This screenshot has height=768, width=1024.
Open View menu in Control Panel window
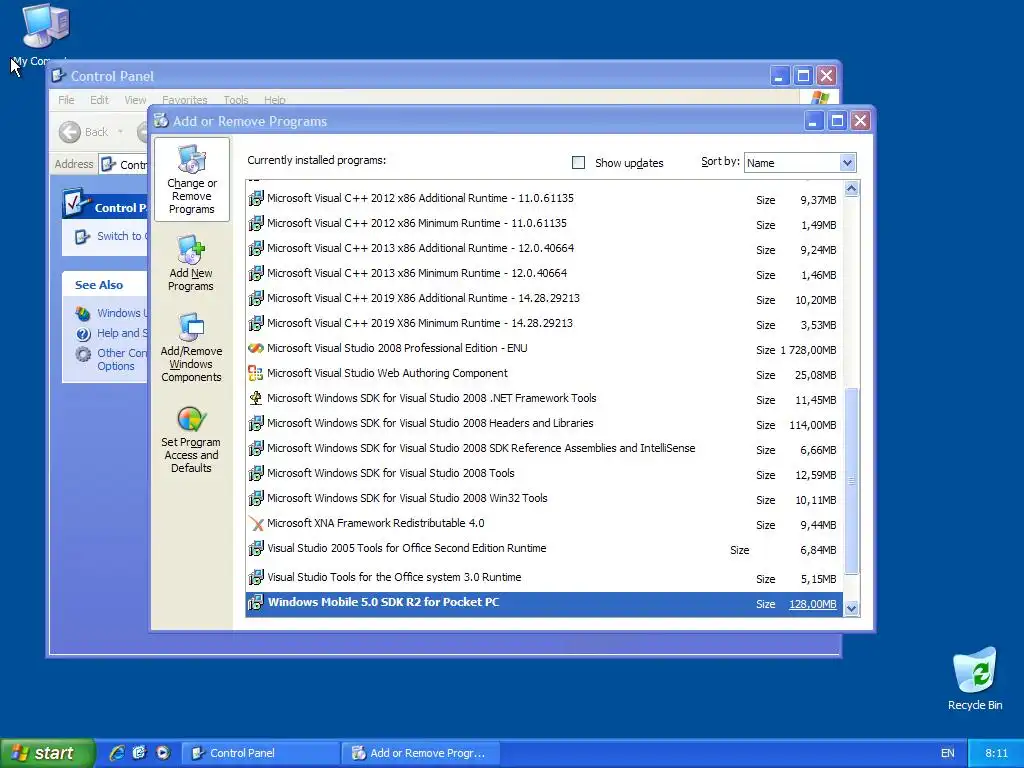[x=135, y=100]
